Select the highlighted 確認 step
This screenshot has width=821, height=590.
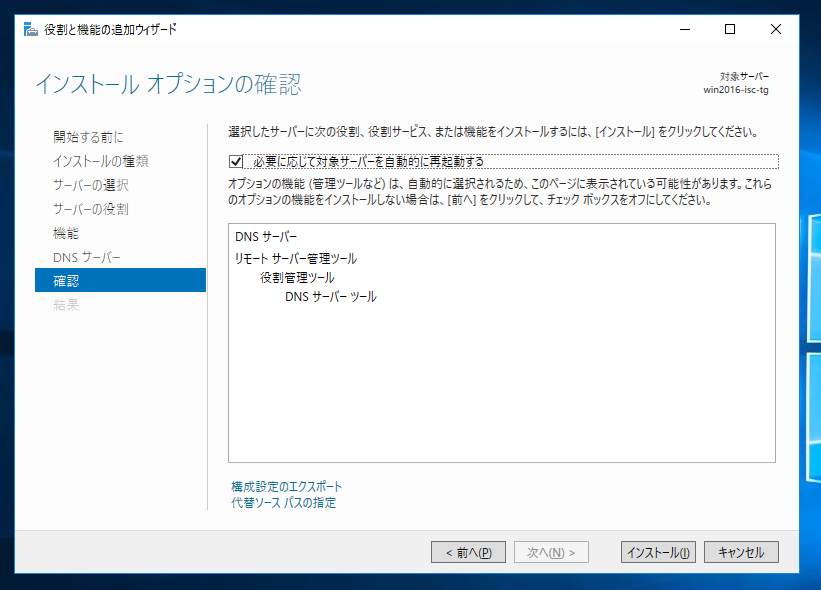(x=120, y=280)
